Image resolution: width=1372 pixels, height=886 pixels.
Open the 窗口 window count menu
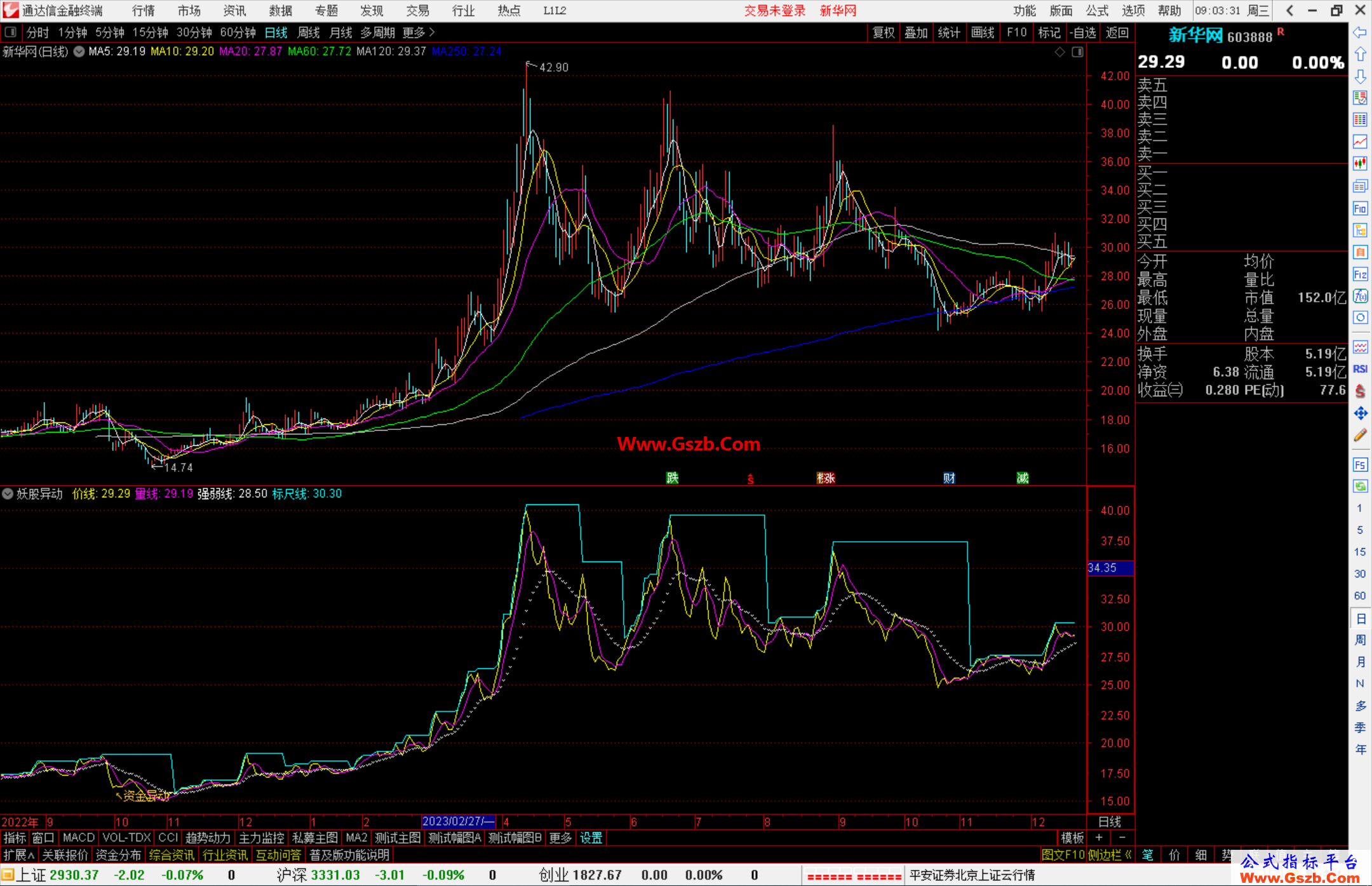(43, 838)
